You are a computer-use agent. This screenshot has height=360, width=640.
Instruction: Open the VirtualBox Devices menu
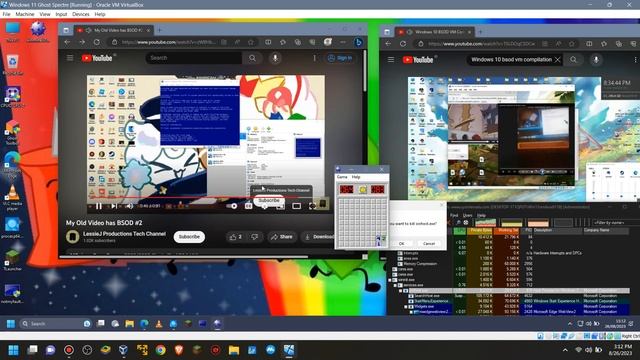tap(81, 14)
